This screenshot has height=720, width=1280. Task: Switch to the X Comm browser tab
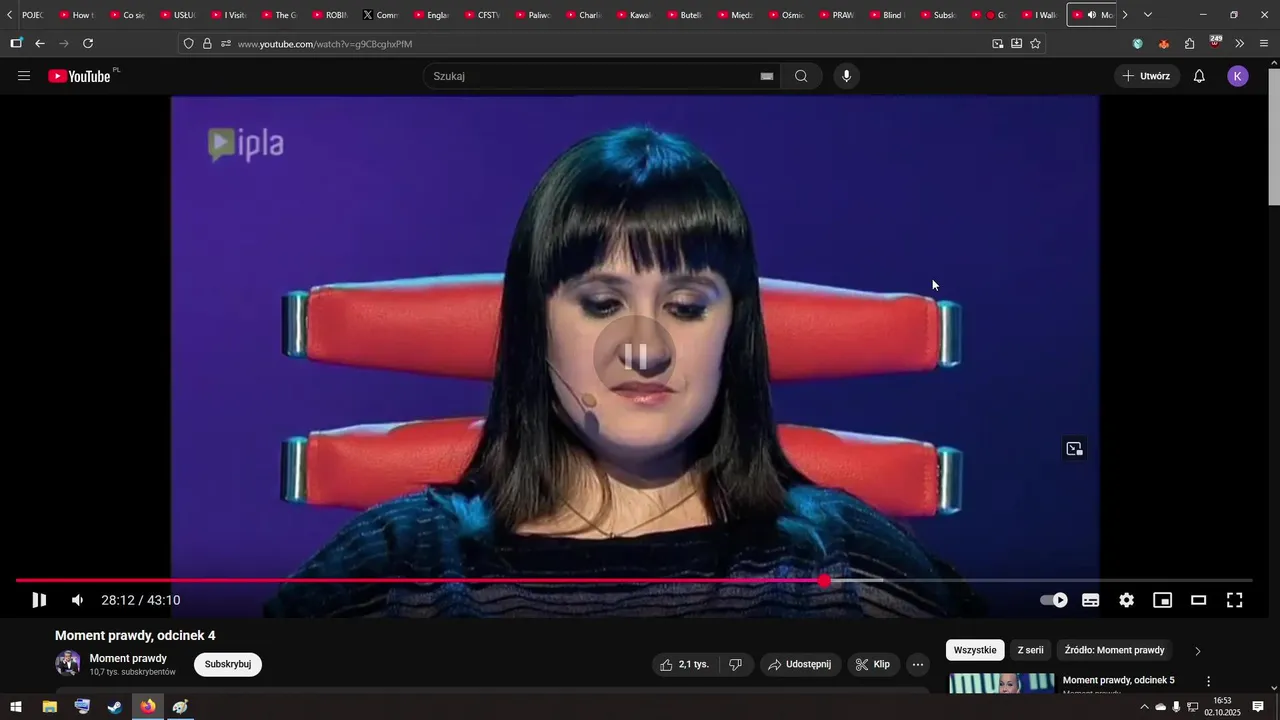click(x=380, y=15)
